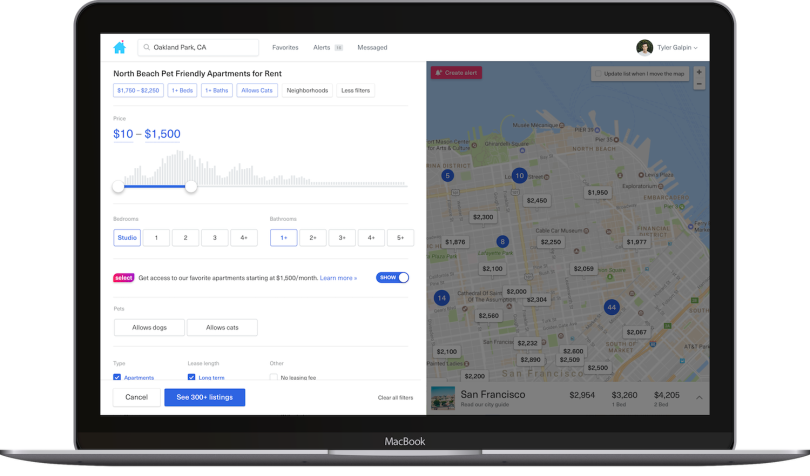Select 1+ bathrooms option
This screenshot has width=810, height=476.
(x=284, y=238)
